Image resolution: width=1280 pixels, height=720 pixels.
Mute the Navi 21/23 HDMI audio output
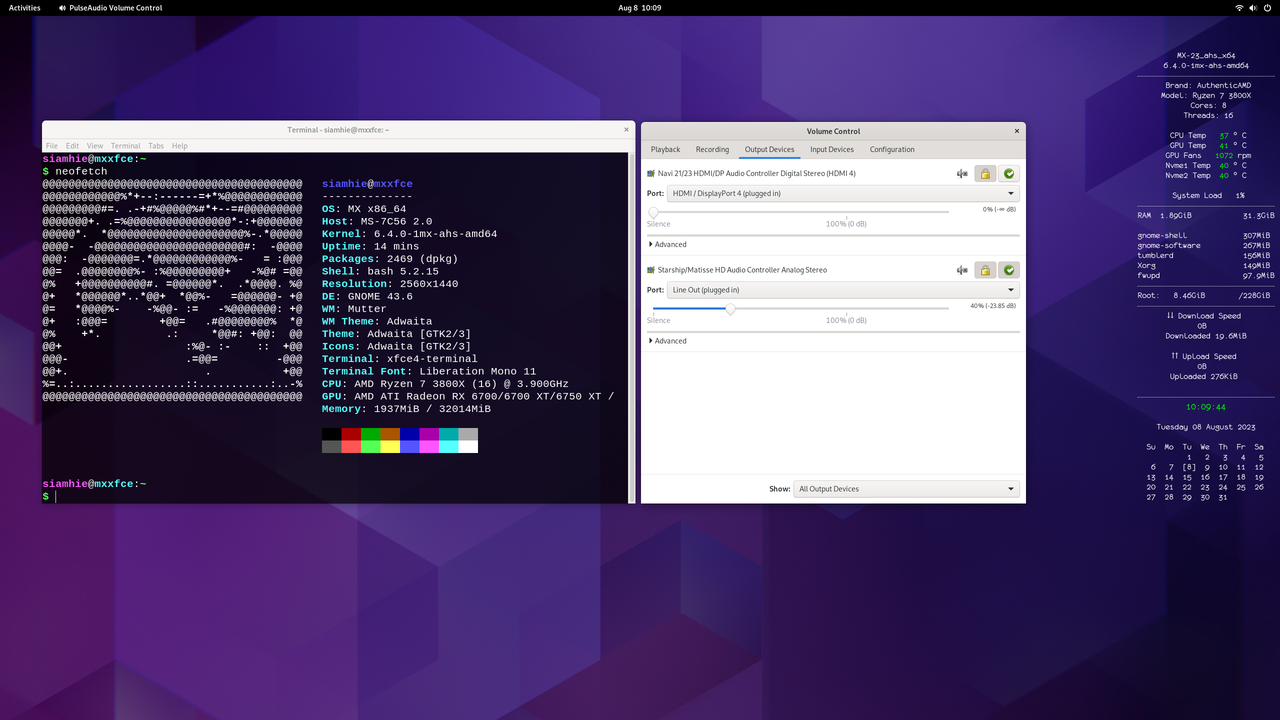pos(962,174)
